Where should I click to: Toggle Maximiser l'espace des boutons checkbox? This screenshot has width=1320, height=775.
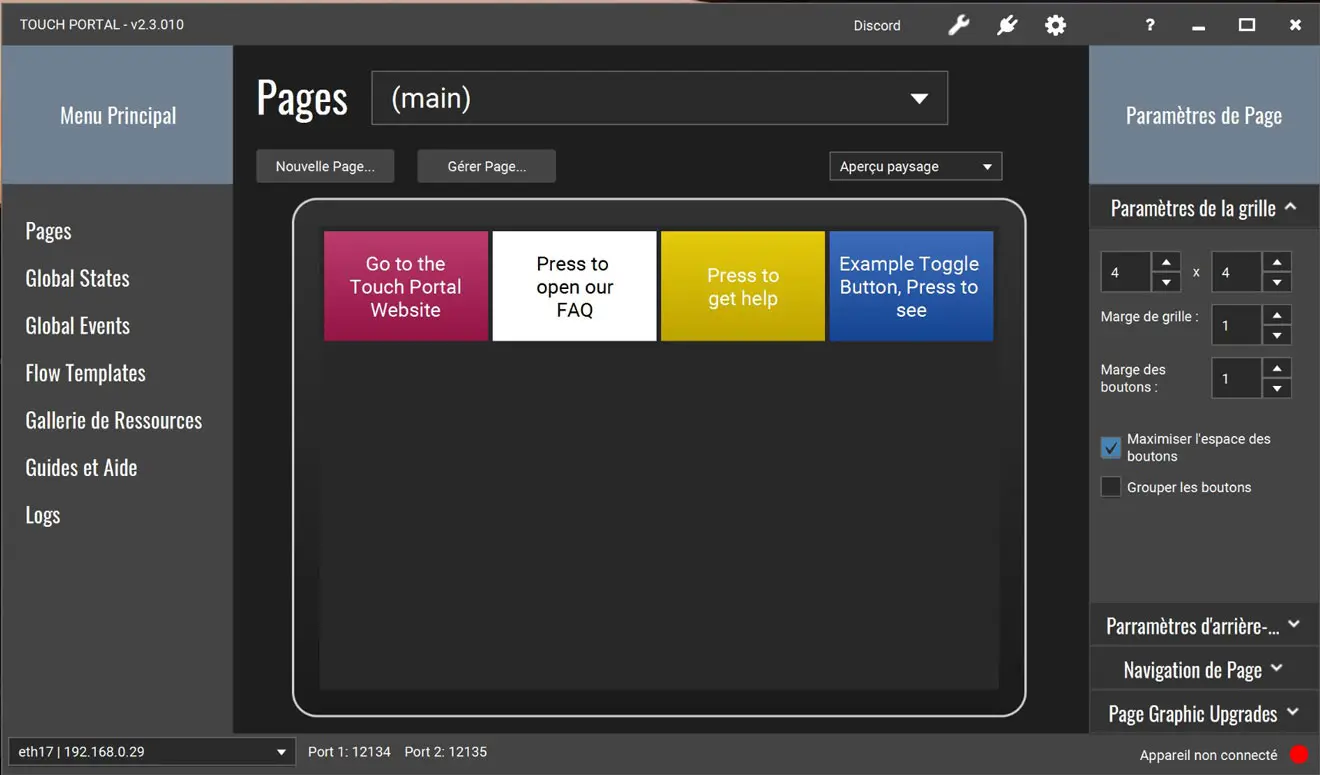[x=1111, y=447]
